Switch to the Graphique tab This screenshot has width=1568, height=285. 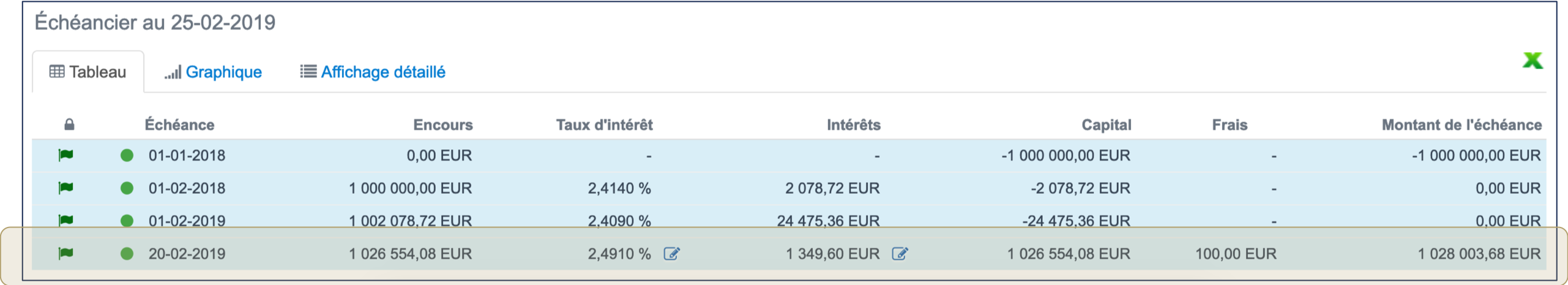click(213, 72)
